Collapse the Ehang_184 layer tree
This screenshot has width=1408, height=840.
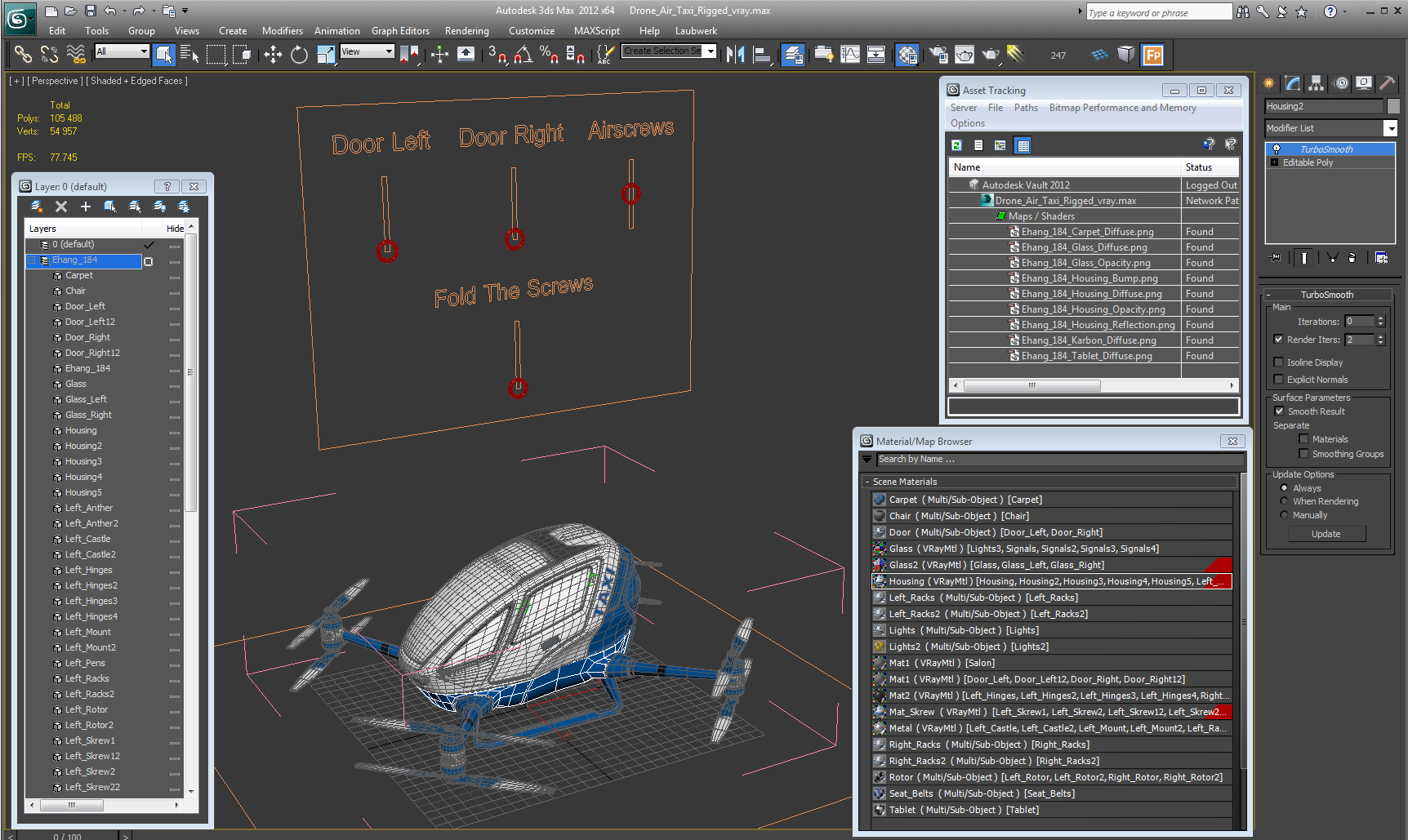point(32,260)
